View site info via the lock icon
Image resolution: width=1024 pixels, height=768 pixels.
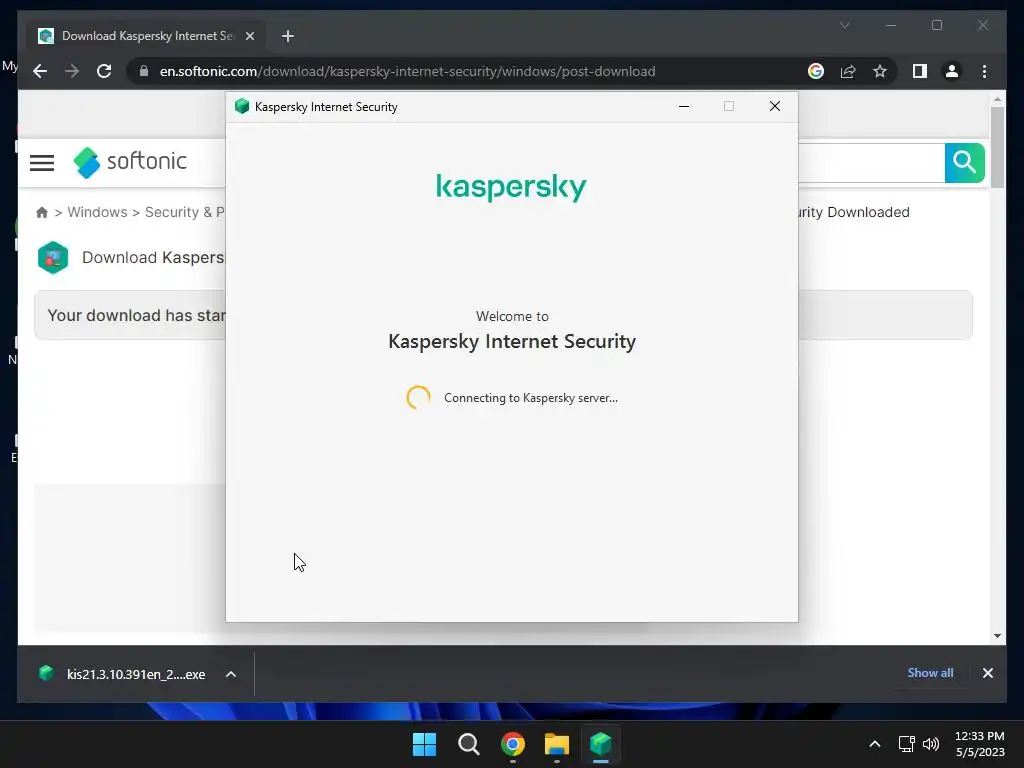[144, 71]
